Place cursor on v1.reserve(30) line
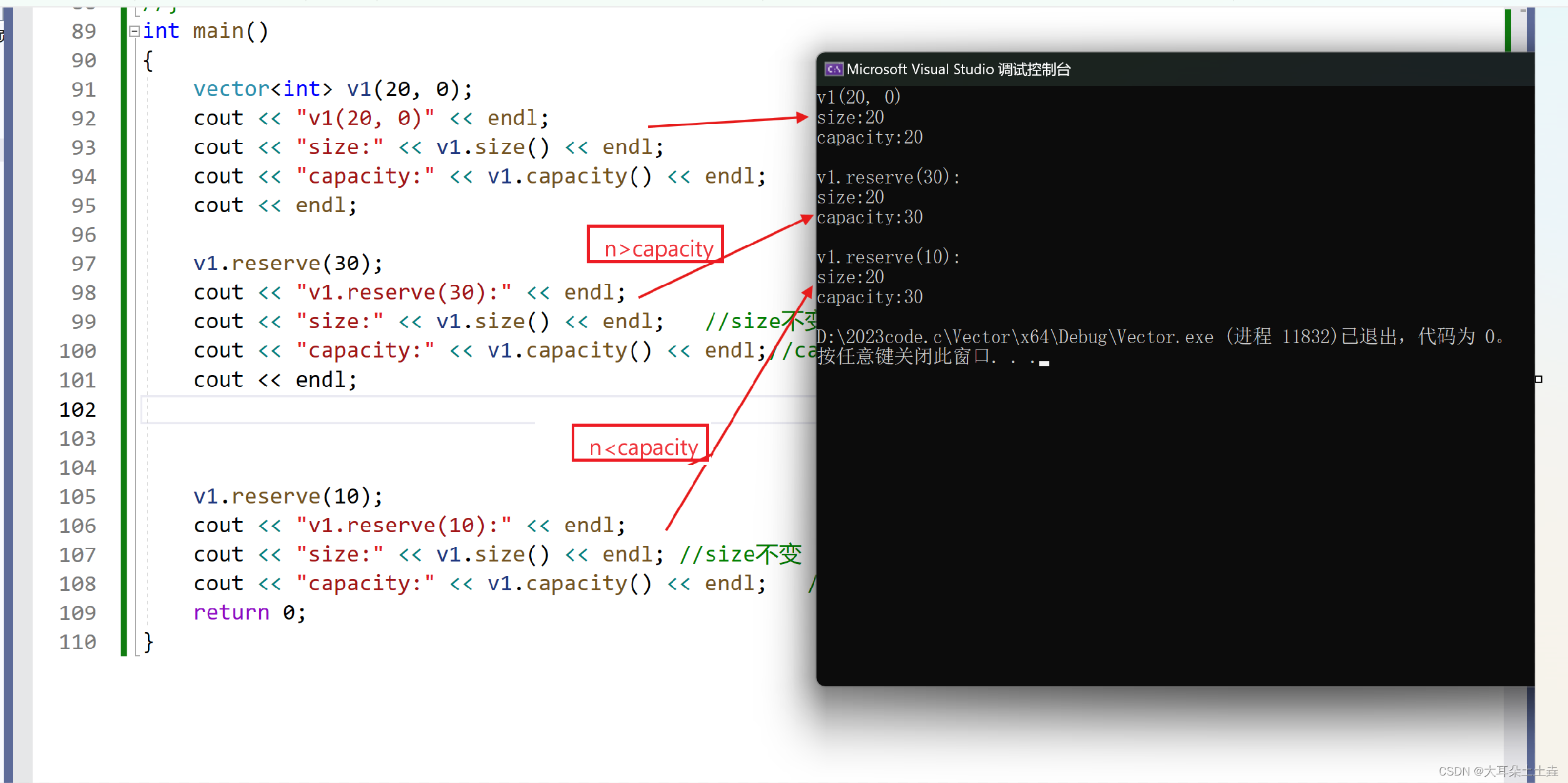This screenshot has height=783, width=1568. click(287, 264)
